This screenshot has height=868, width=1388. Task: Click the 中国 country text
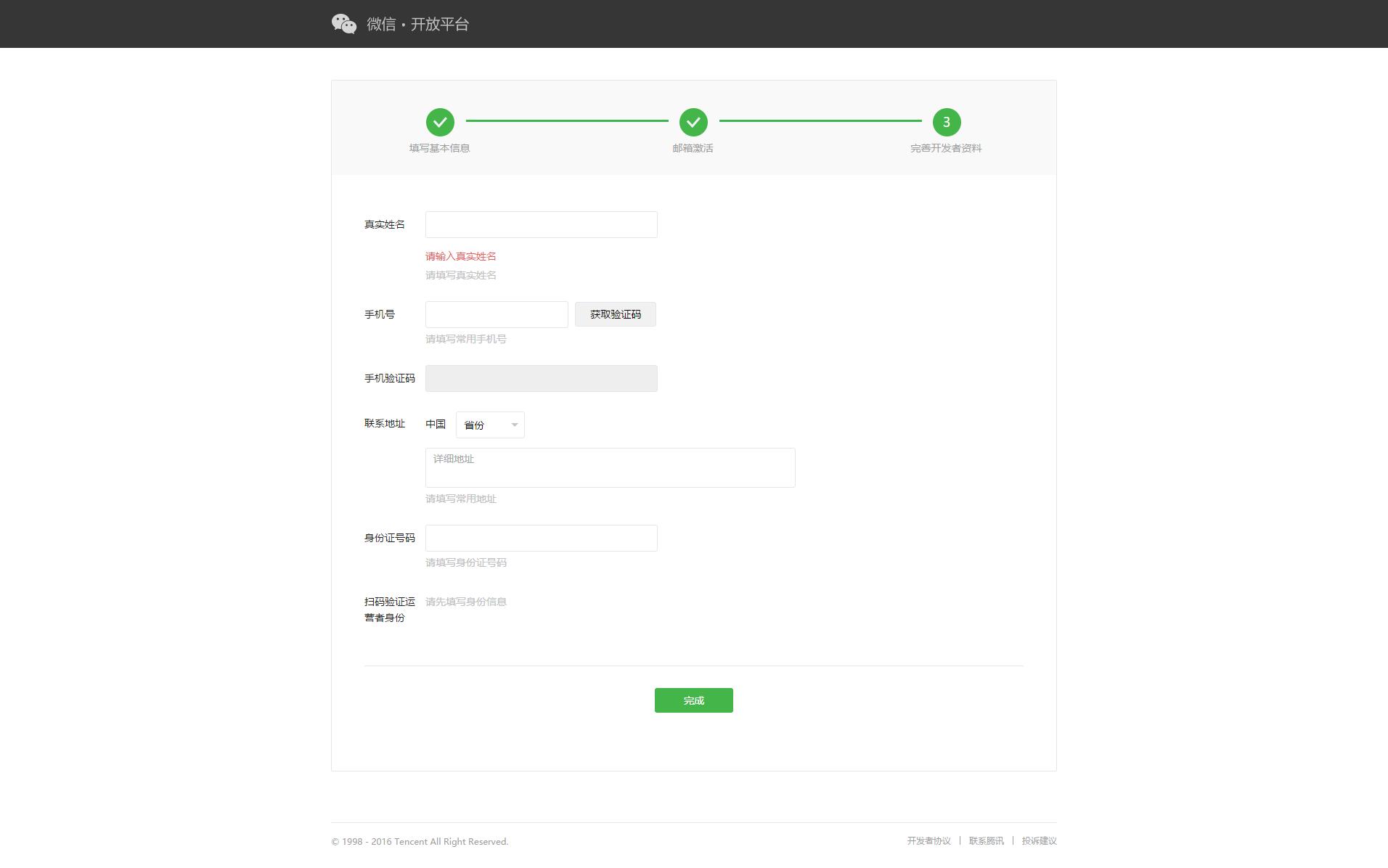[436, 424]
